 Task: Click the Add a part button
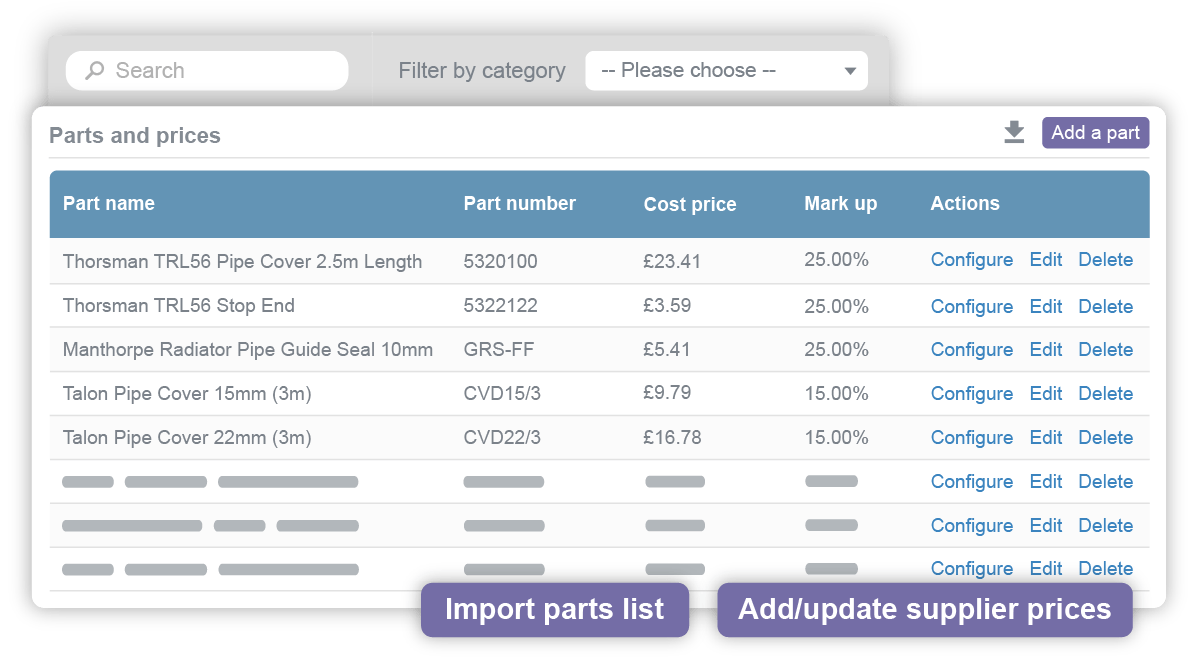[1095, 132]
